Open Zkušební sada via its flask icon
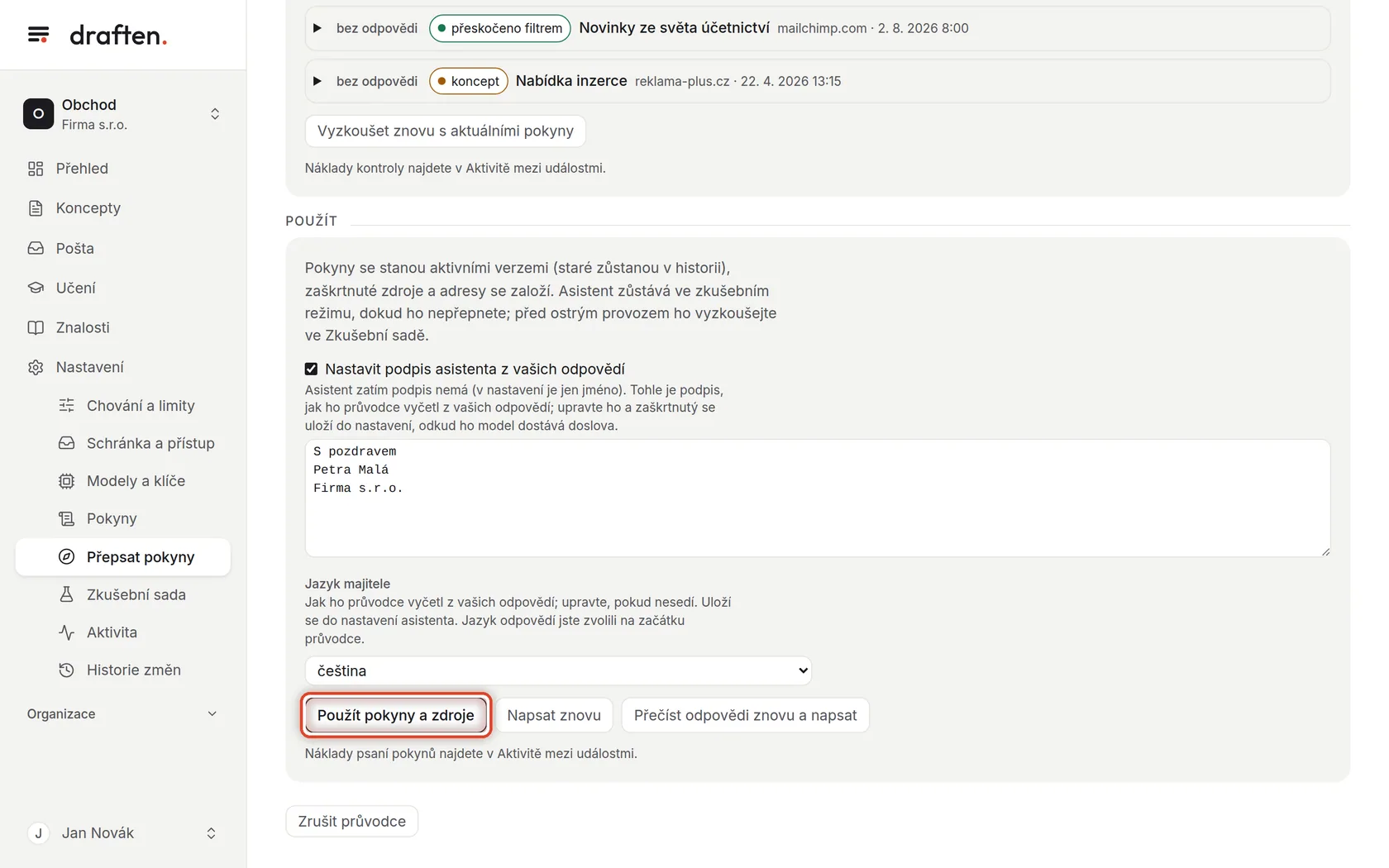The image size is (1389, 868). click(x=67, y=594)
